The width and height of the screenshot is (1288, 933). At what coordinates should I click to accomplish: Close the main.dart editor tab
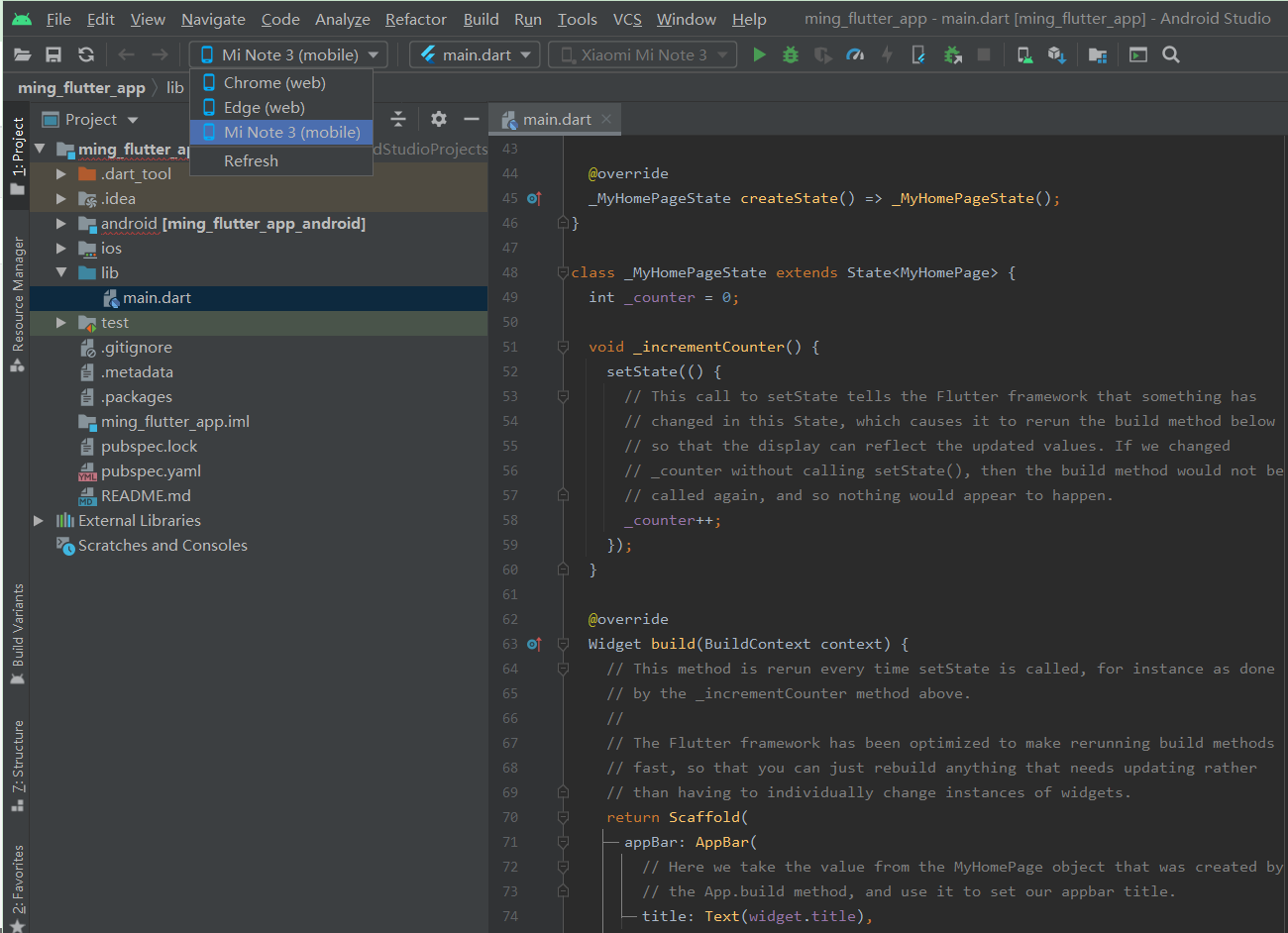click(606, 120)
